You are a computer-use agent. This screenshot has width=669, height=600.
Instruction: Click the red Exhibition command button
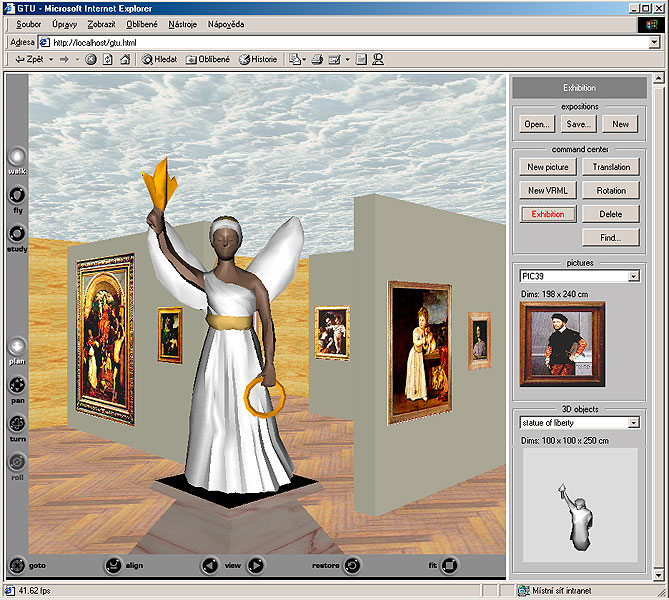548,214
